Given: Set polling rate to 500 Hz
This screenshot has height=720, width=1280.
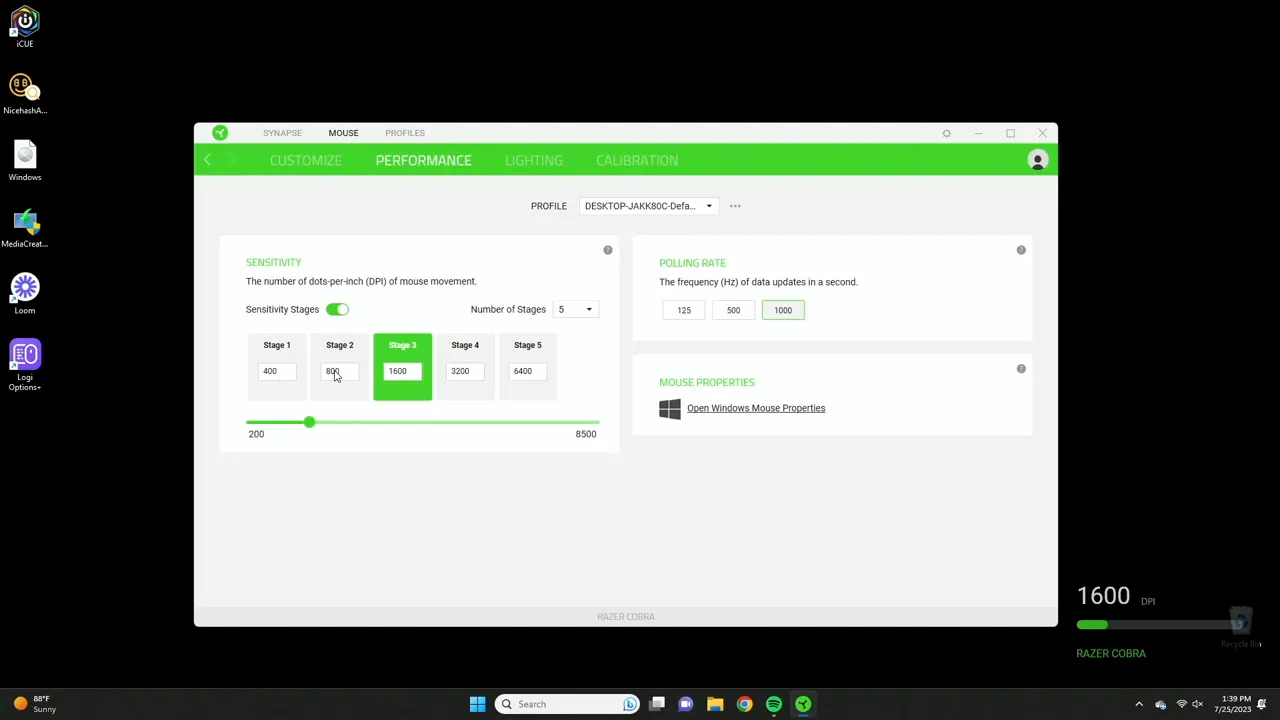Looking at the screenshot, I should pyautogui.click(x=733, y=310).
